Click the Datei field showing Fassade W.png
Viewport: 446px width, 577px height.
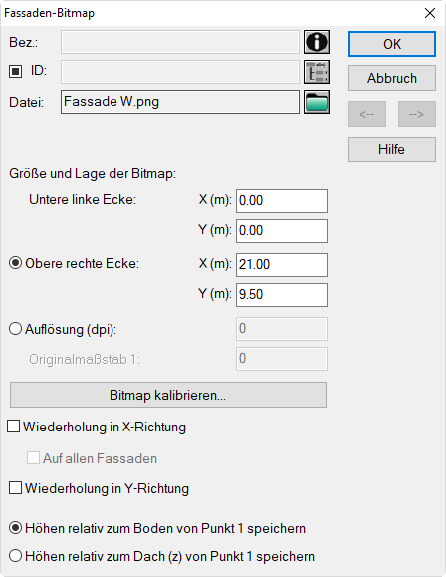coord(180,102)
